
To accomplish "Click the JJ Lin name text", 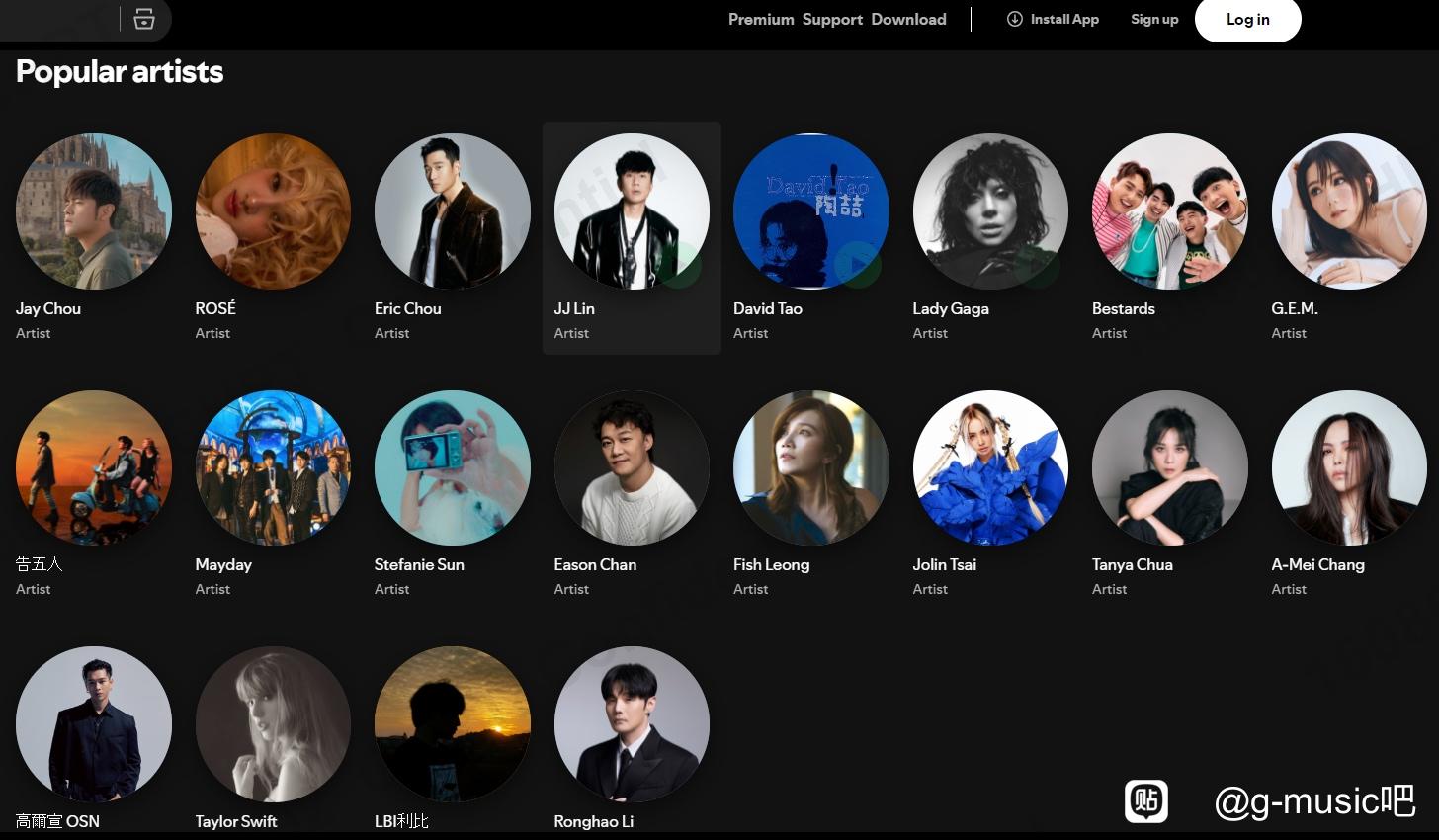I will pyautogui.click(x=574, y=308).
